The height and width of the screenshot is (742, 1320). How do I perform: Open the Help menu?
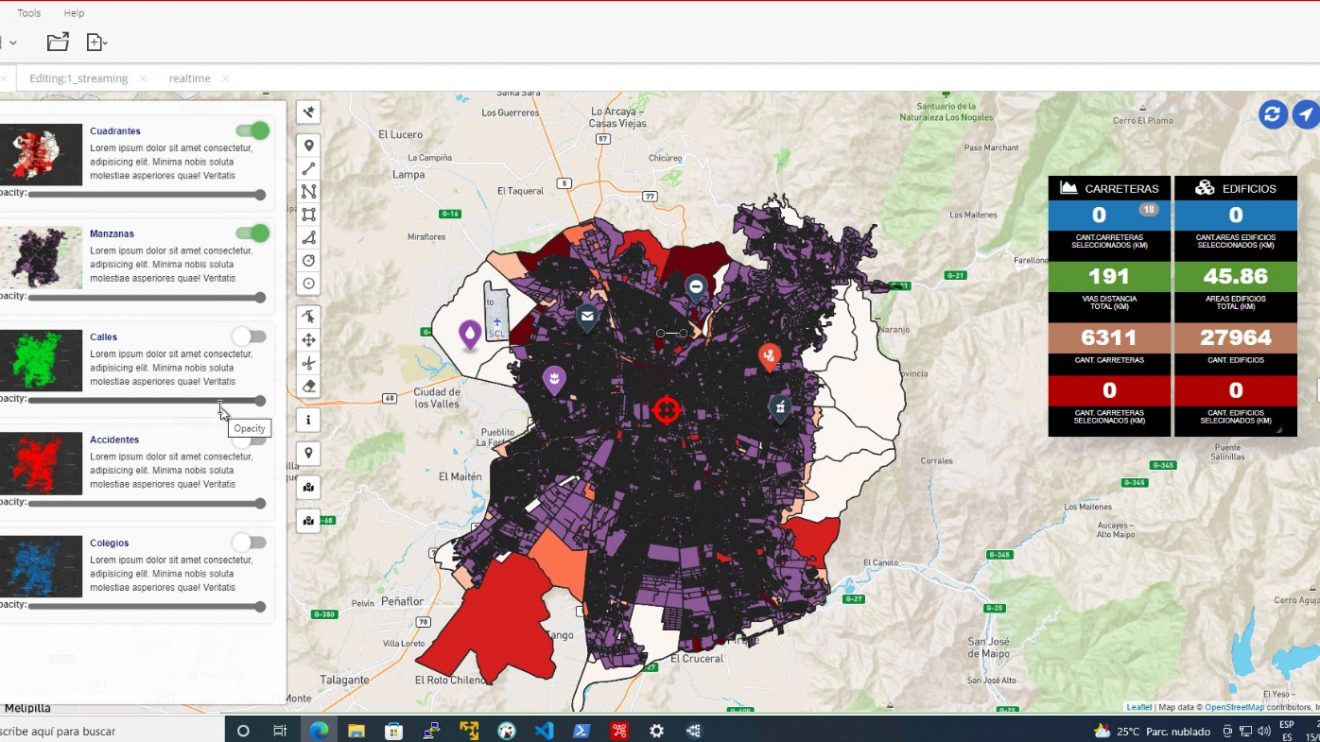74,13
